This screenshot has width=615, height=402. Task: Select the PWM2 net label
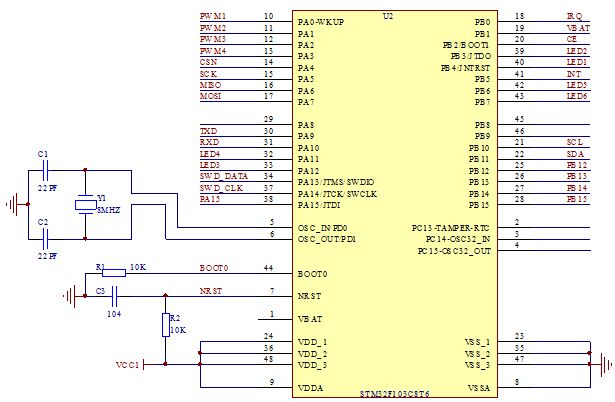point(213,28)
